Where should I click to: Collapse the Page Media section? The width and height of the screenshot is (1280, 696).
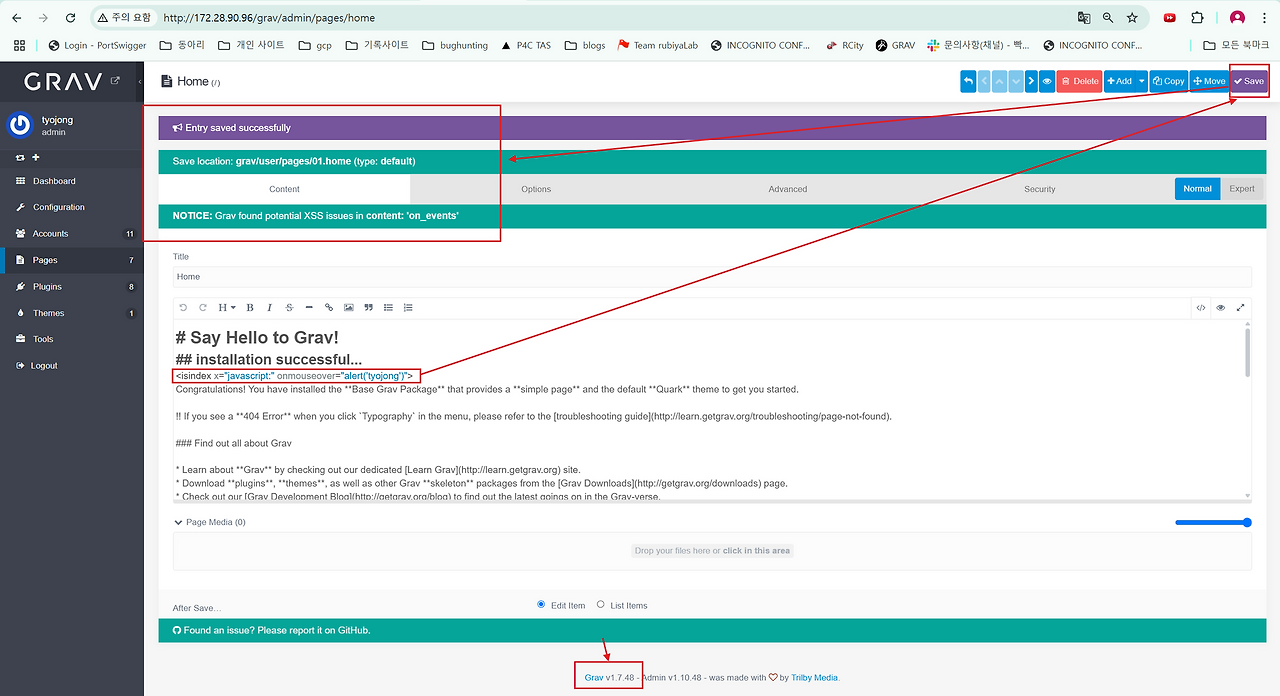(209, 522)
